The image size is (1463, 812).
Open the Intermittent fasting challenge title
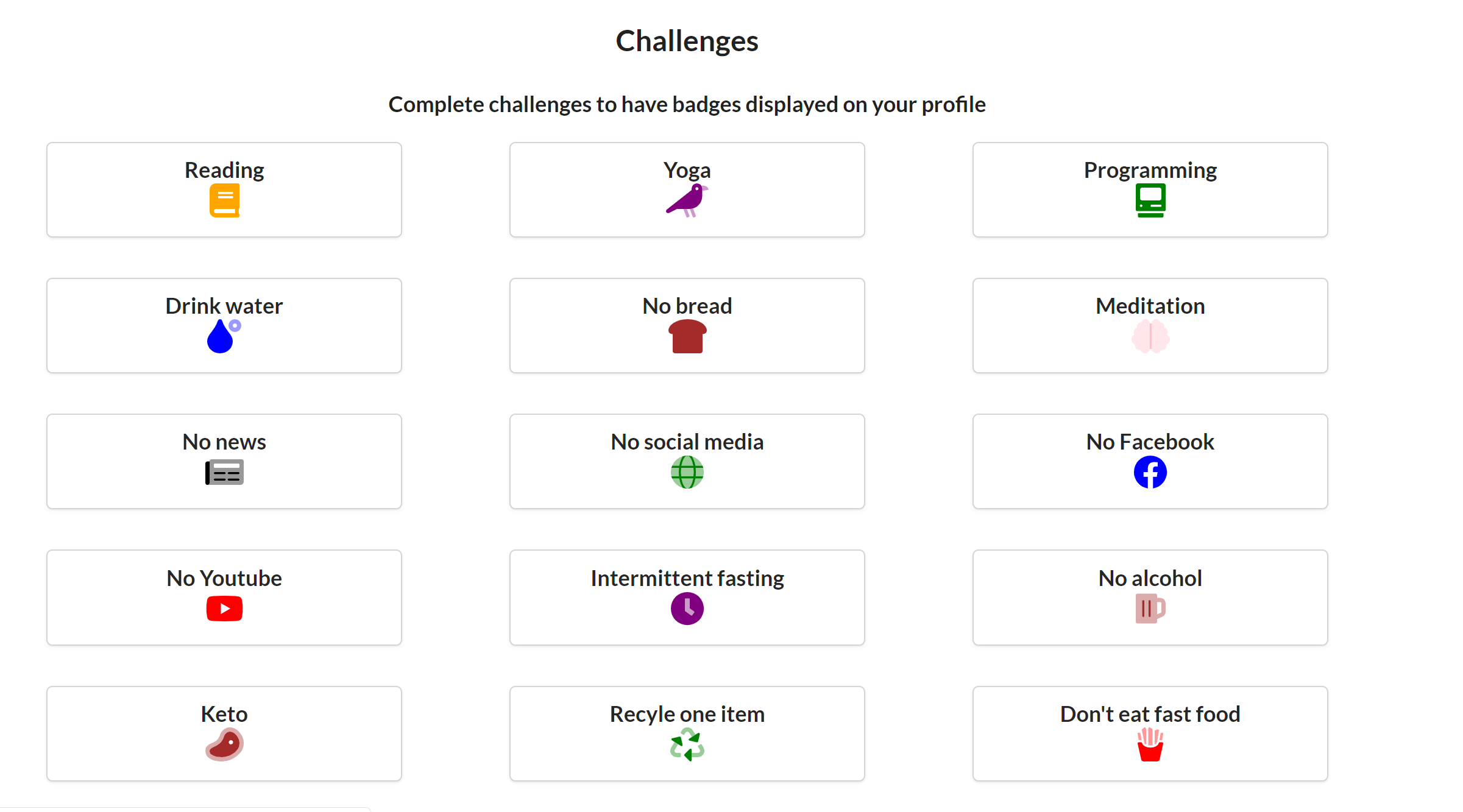pos(687,578)
